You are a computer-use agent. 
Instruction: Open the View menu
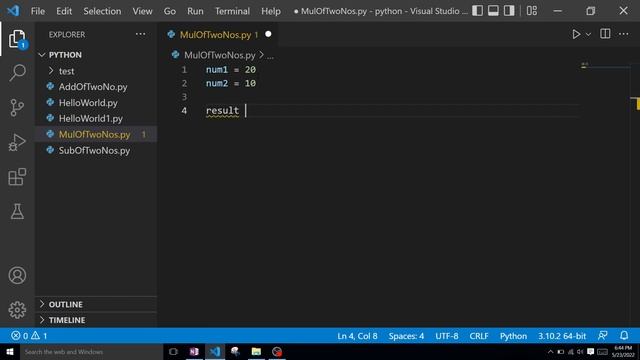tap(142, 11)
